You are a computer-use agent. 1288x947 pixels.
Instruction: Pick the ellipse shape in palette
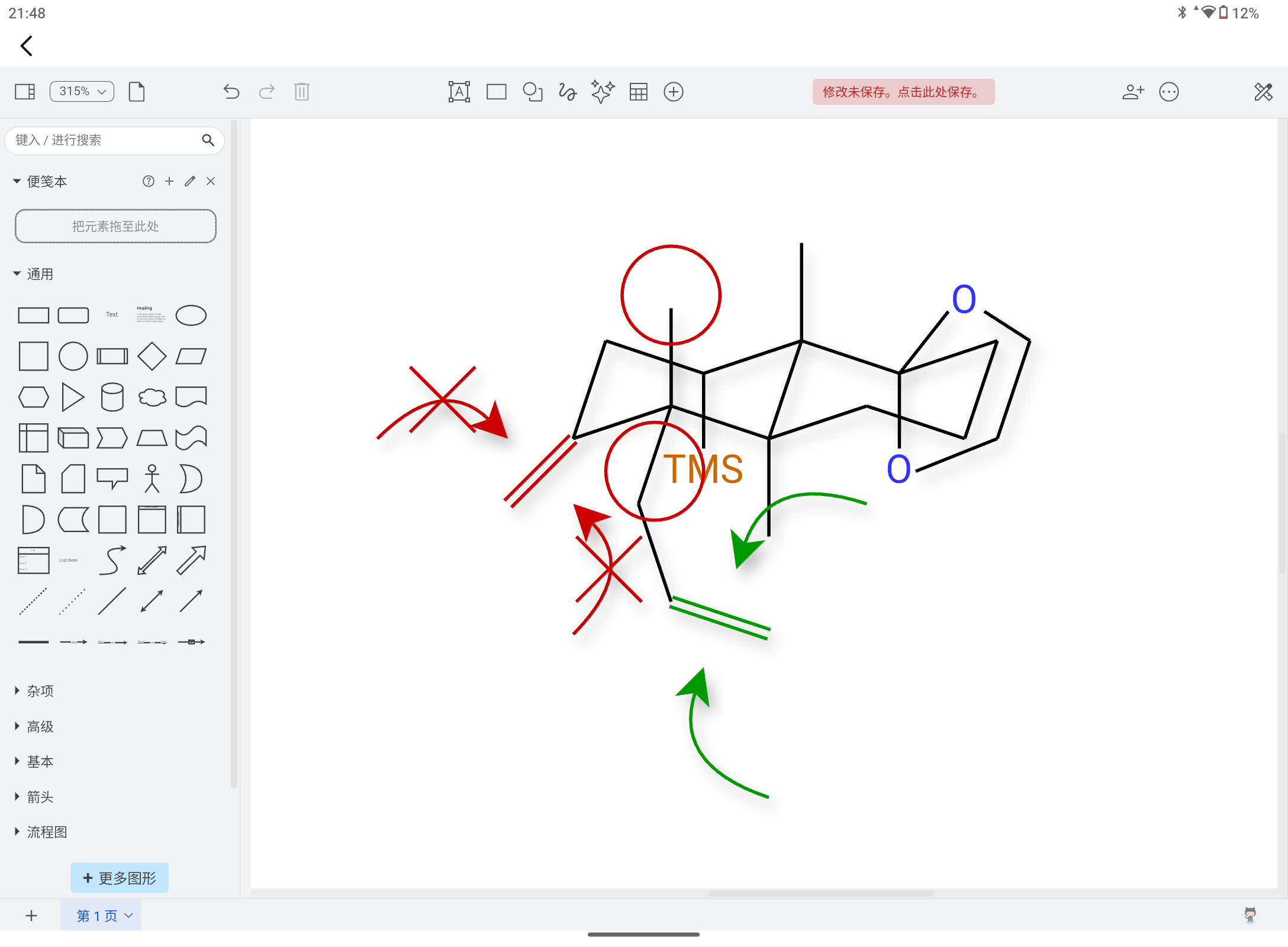[x=191, y=315]
